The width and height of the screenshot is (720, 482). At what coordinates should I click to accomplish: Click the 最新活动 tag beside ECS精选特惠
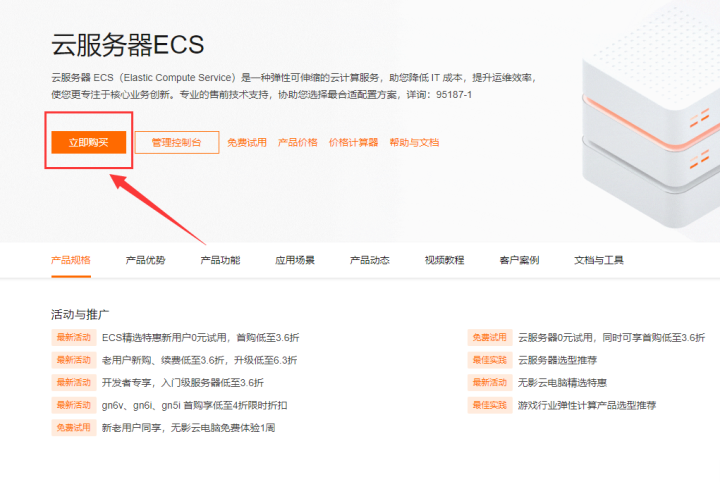click(x=74, y=337)
